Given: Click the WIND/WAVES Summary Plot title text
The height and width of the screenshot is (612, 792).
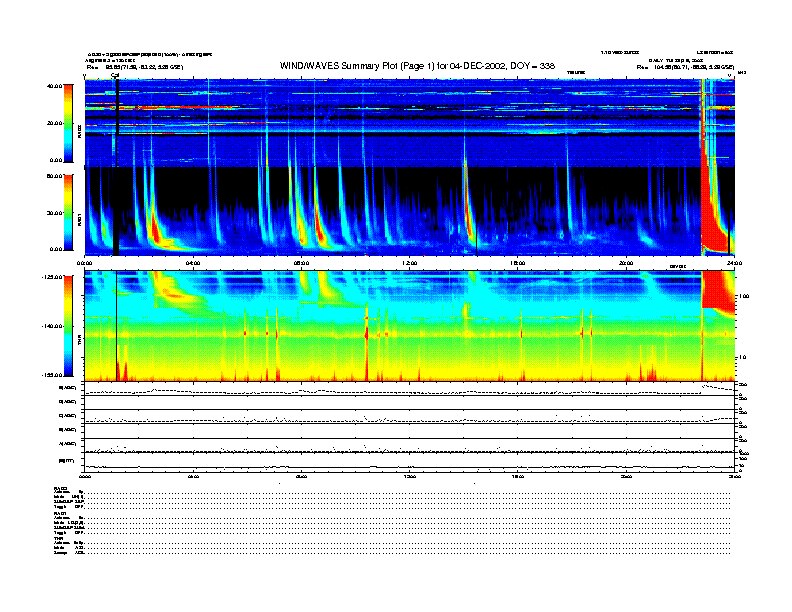Looking at the screenshot, I should coord(417,66).
